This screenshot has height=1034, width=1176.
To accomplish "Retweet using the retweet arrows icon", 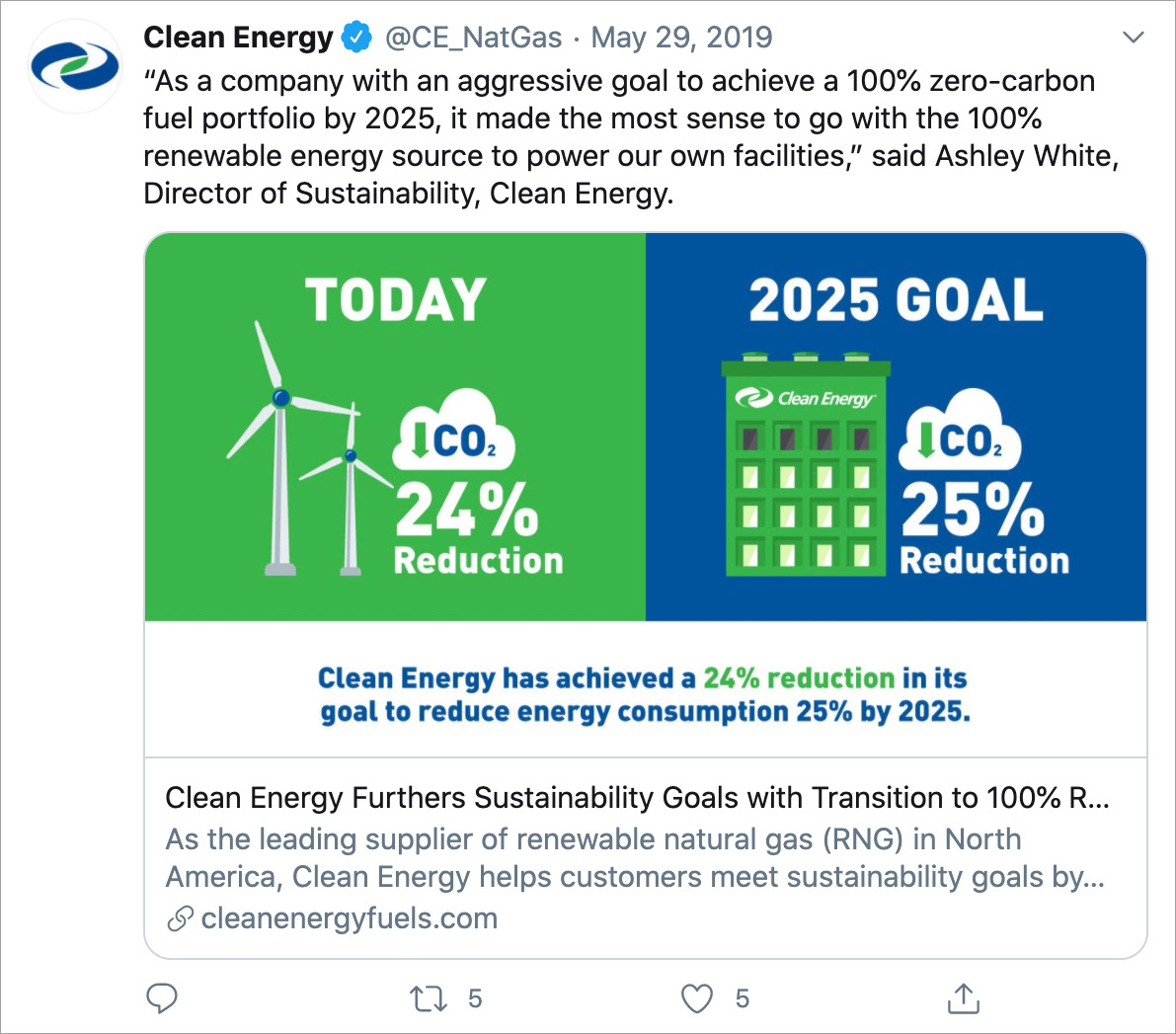I will click(429, 998).
